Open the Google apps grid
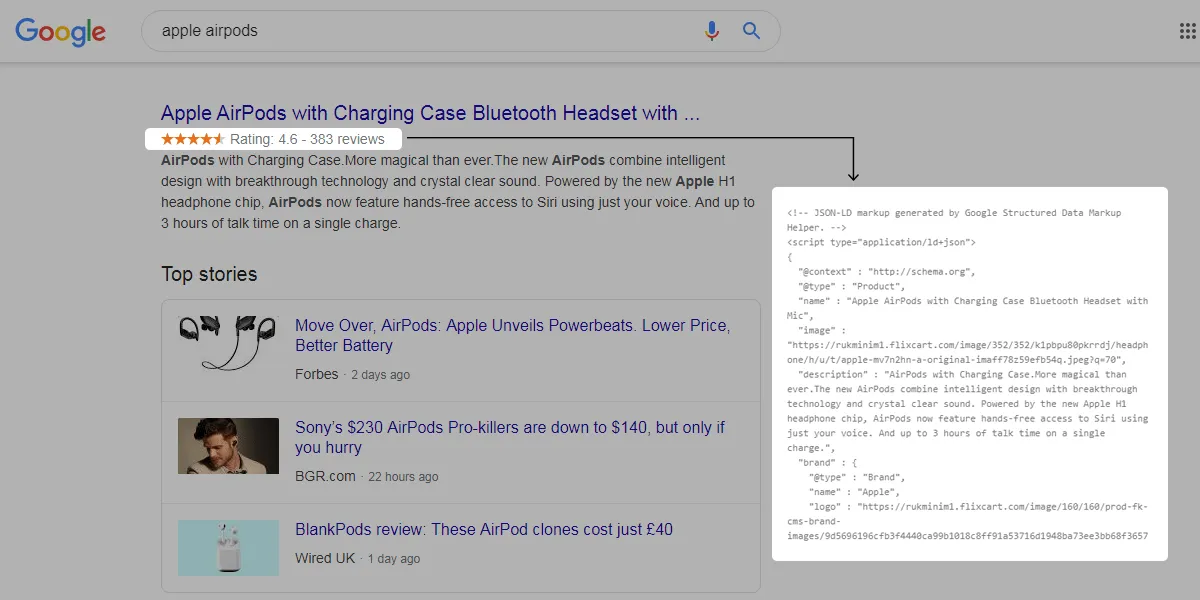 [x=1188, y=31]
